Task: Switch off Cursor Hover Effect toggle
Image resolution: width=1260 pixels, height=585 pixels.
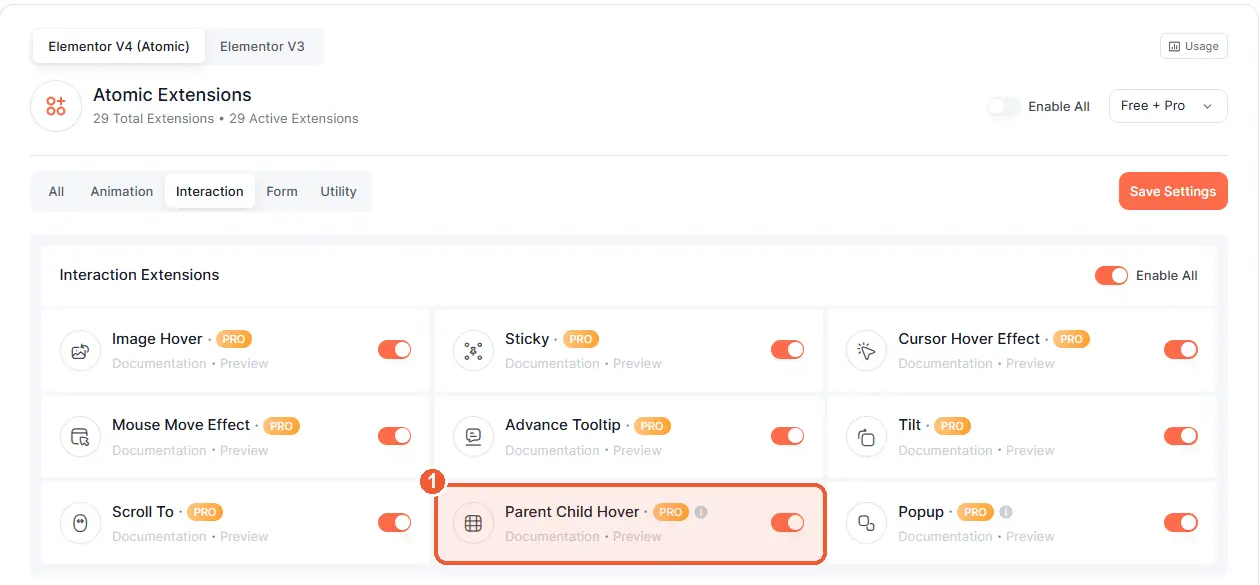Action: click(x=1180, y=349)
